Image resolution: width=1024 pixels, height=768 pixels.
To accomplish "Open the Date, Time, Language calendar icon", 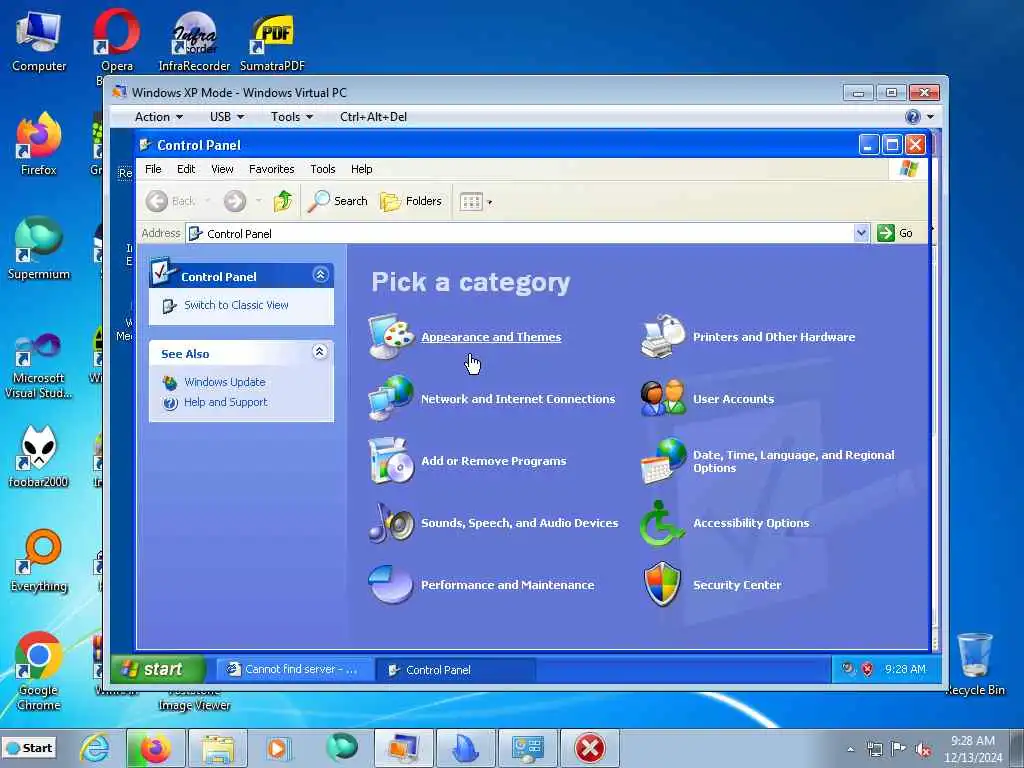I will 663,461.
